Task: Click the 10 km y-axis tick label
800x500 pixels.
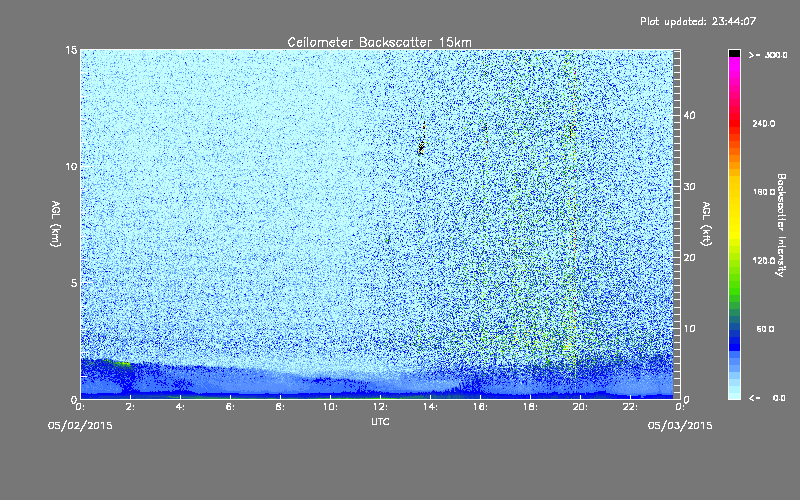Action: tap(71, 166)
